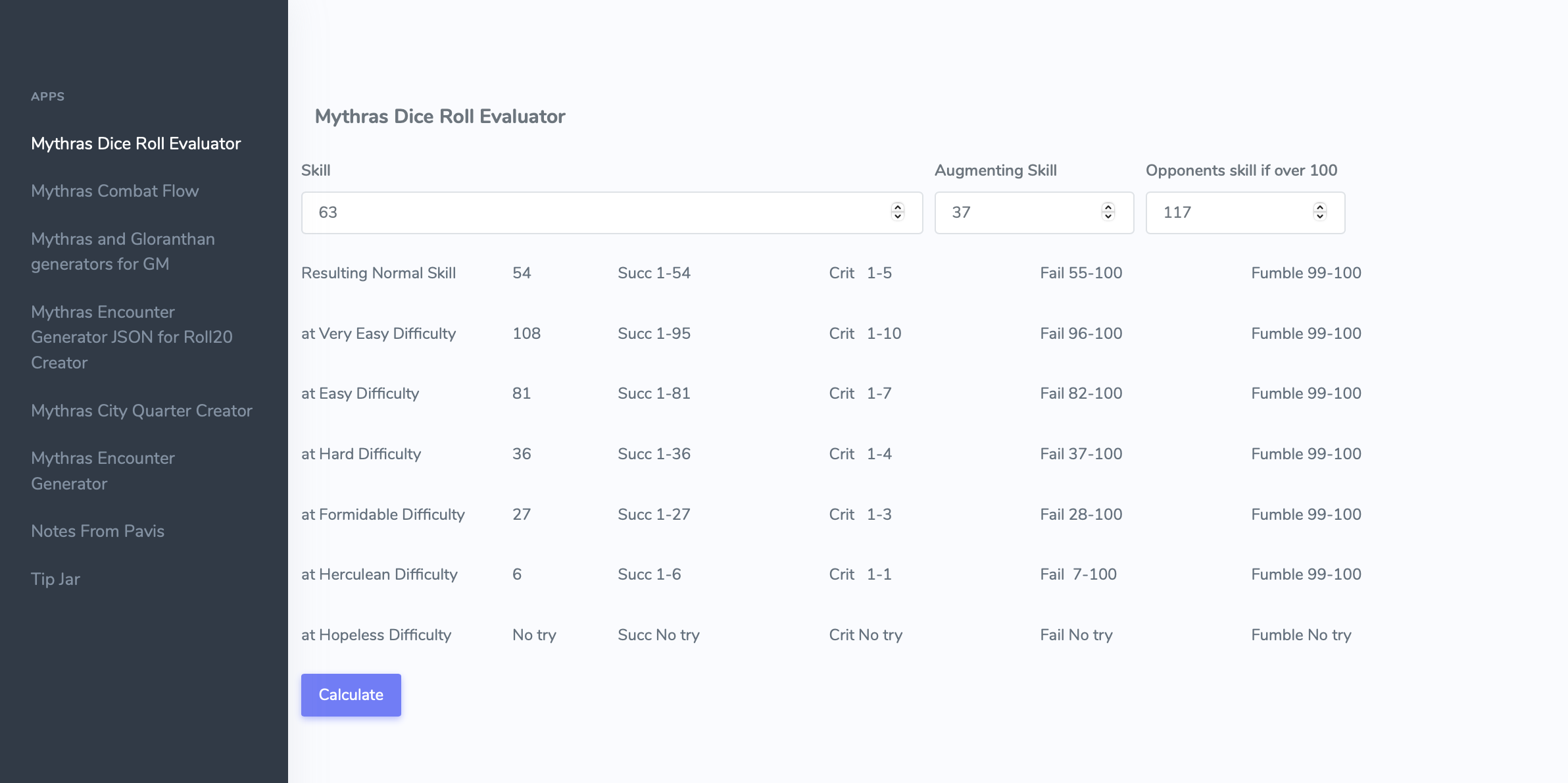The width and height of the screenshot is (1568, 783).
Task: Open Mythras Dice Roll Evaluator sidebar item
Action: pos(135,143)
